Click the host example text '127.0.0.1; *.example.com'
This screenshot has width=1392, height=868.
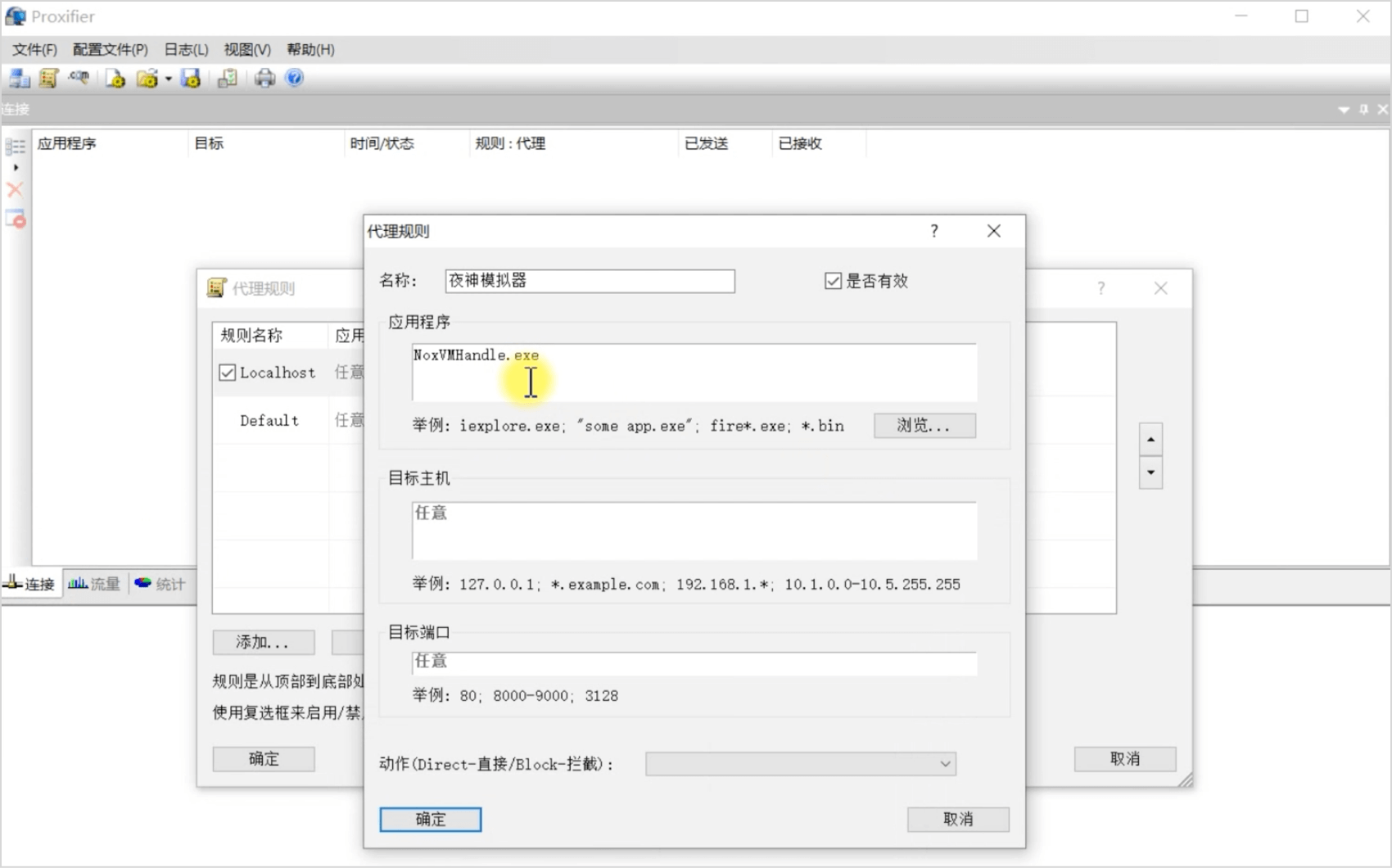click(x=562, y=585)
